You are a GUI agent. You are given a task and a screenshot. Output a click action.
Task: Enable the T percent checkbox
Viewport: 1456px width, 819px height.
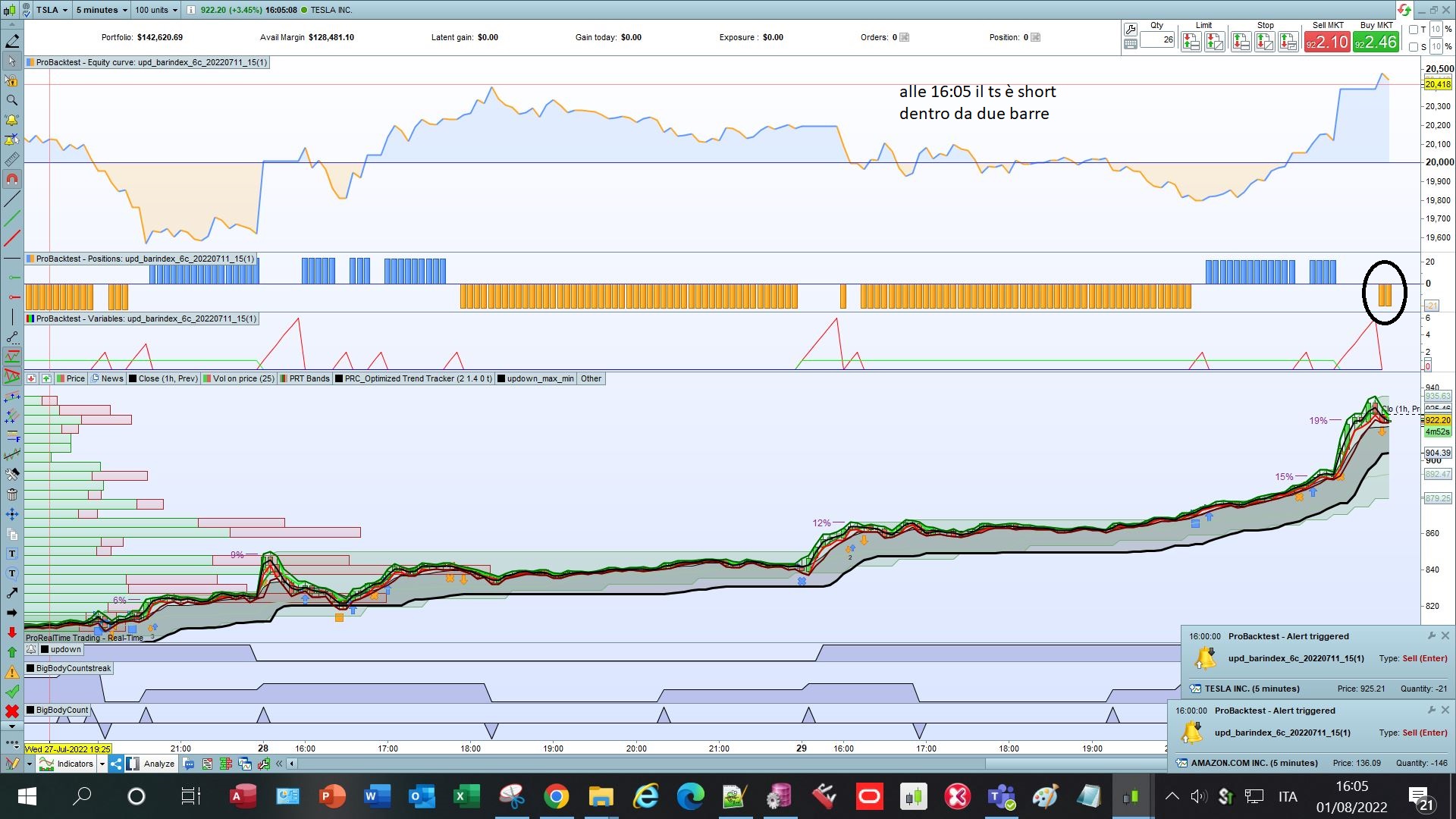point(1414,30)
